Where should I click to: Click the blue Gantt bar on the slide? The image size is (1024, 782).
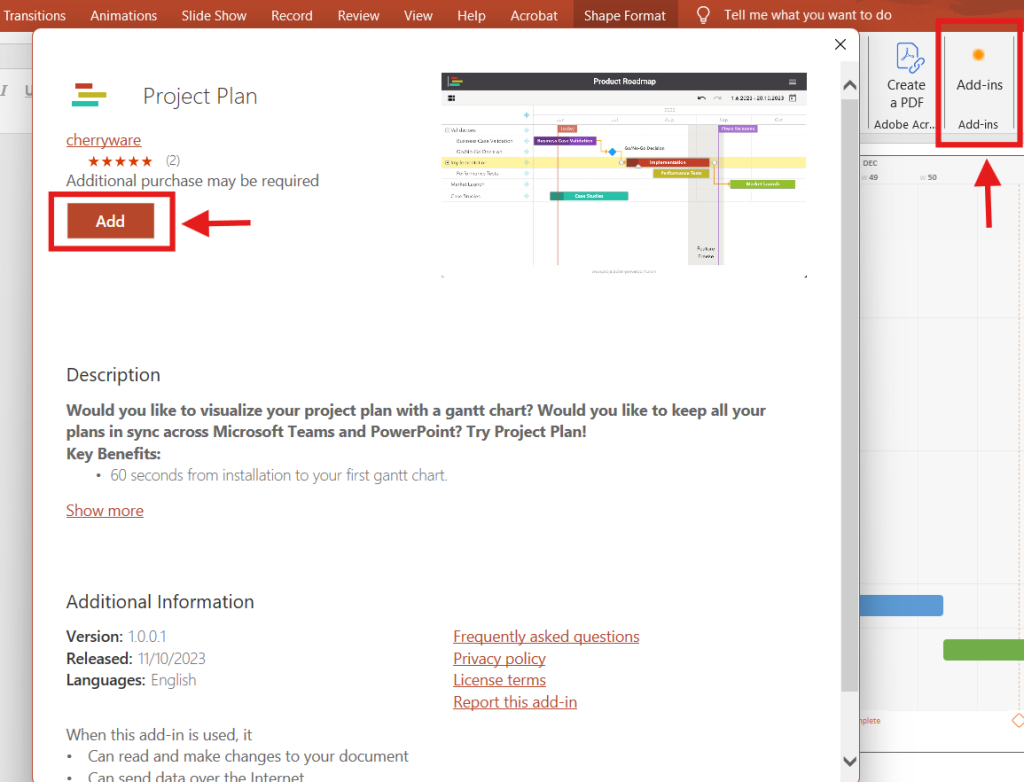[901, 606]
